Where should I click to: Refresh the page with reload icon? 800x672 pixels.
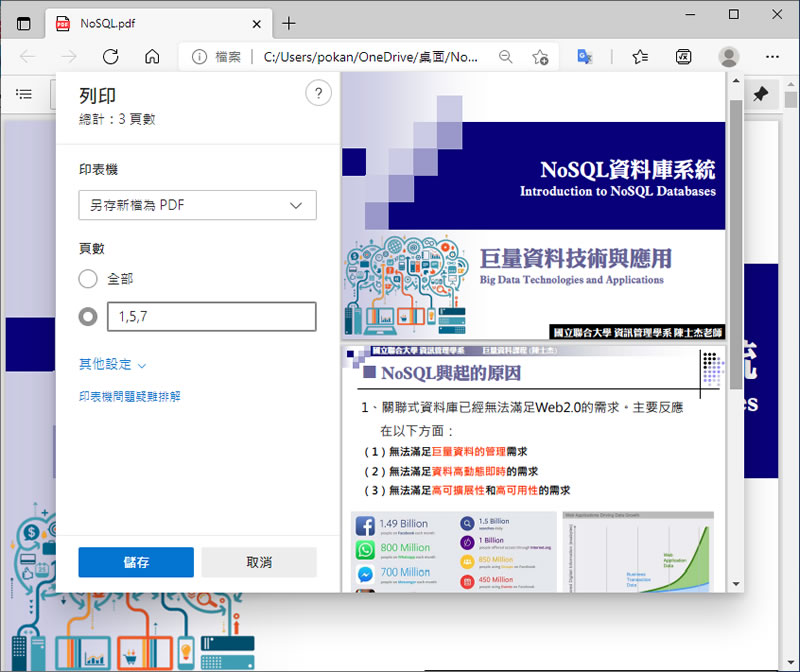click(111, 57)
